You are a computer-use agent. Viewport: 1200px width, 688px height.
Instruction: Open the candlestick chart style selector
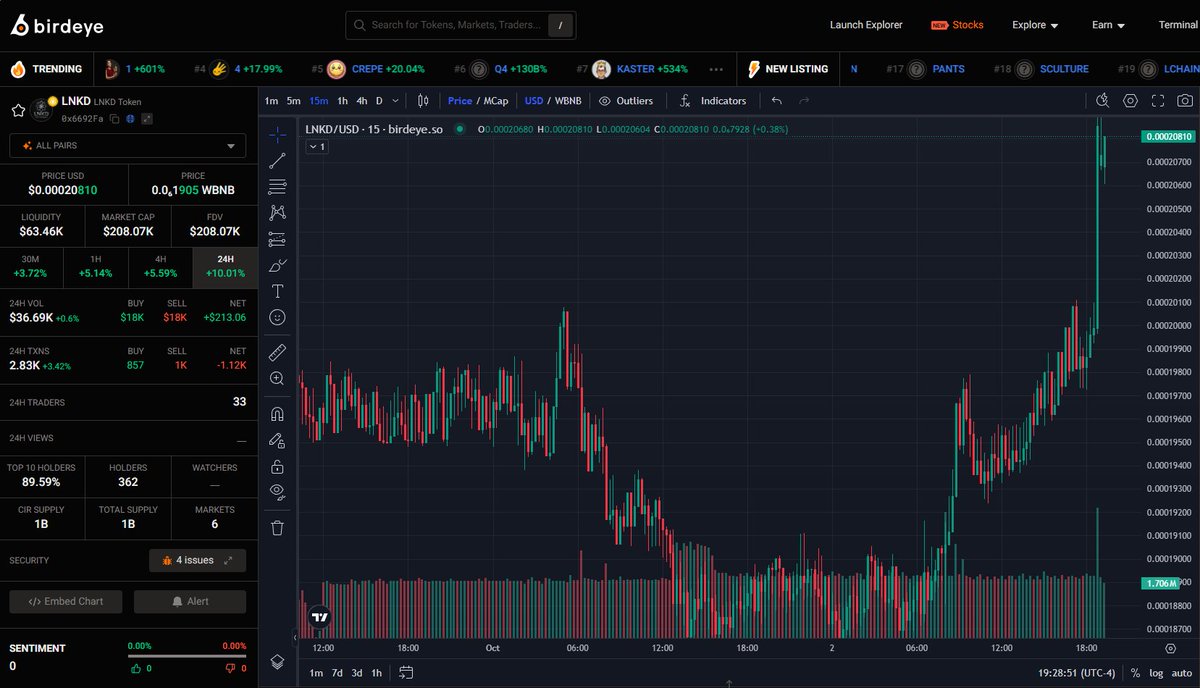tap(423, 101)
